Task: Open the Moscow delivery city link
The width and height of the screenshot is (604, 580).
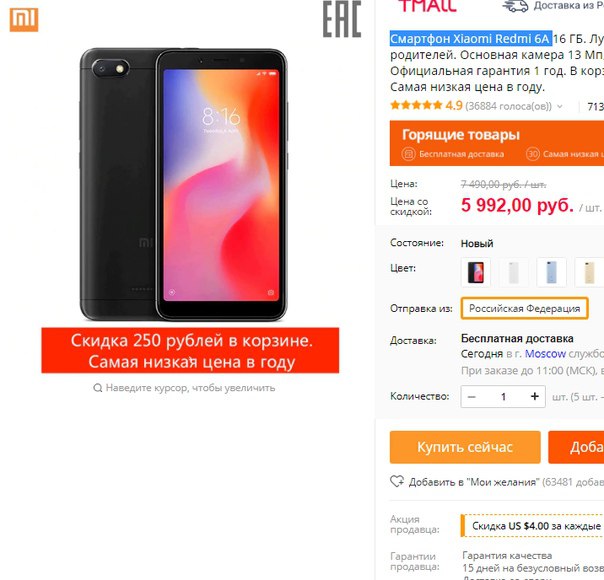Action: tap(545, 354)
